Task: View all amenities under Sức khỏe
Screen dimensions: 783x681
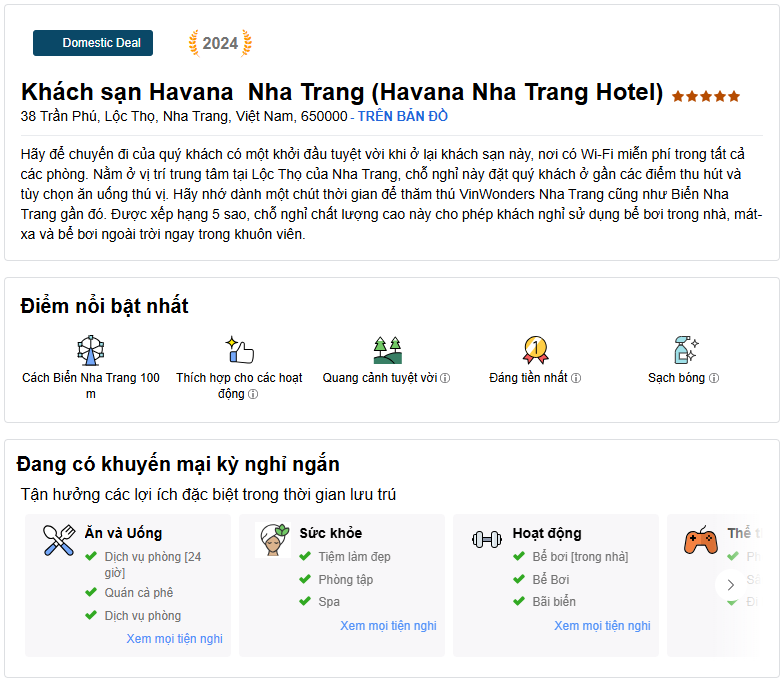Action: point(388,626)
